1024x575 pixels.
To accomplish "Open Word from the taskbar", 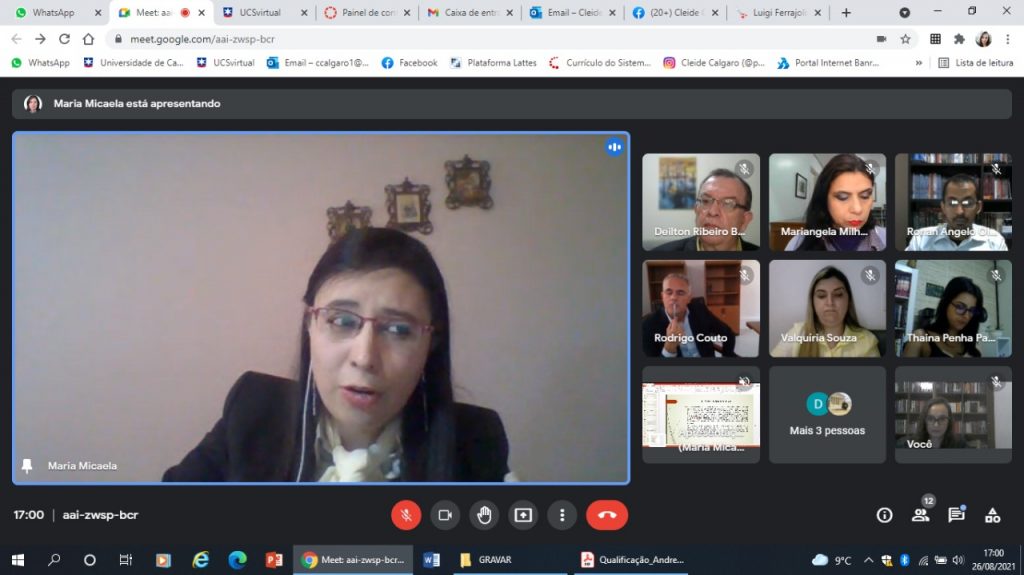I will (x=431, y=560).
